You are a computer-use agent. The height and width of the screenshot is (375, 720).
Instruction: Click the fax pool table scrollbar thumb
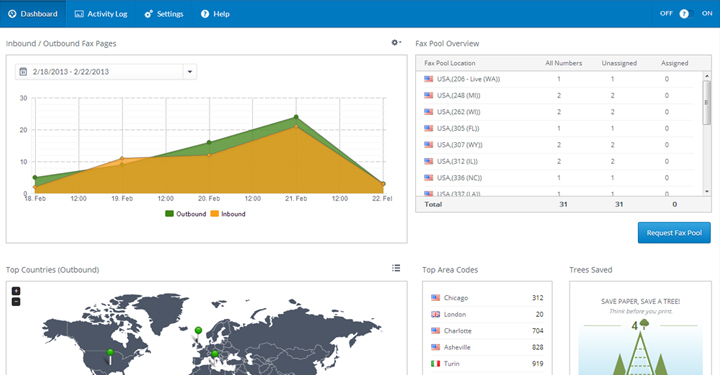coord(707,102)
